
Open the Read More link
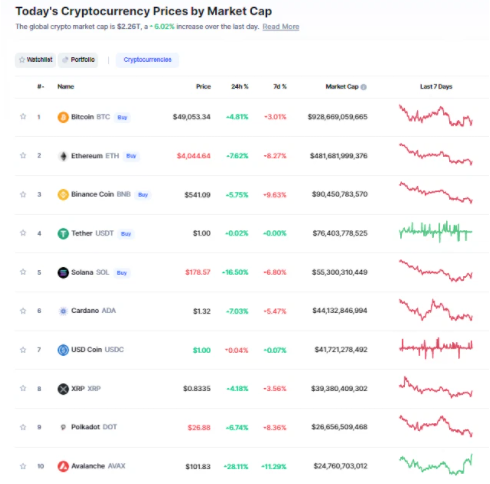[281, 27]
